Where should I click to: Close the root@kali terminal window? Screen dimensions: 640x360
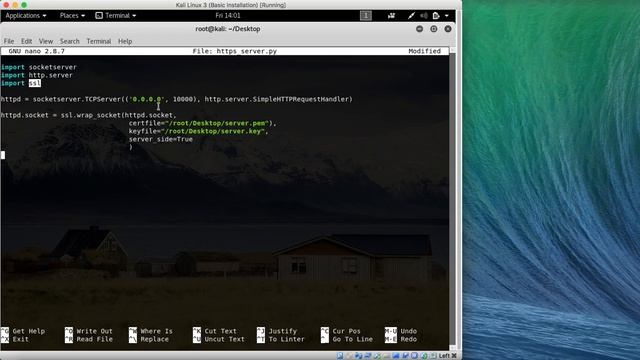tap(448, 29)
